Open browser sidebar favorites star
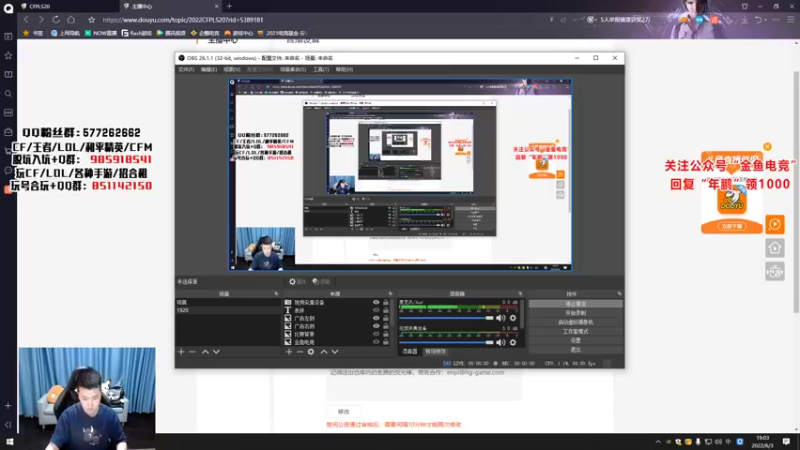800x450 pixels. (8, 56)
